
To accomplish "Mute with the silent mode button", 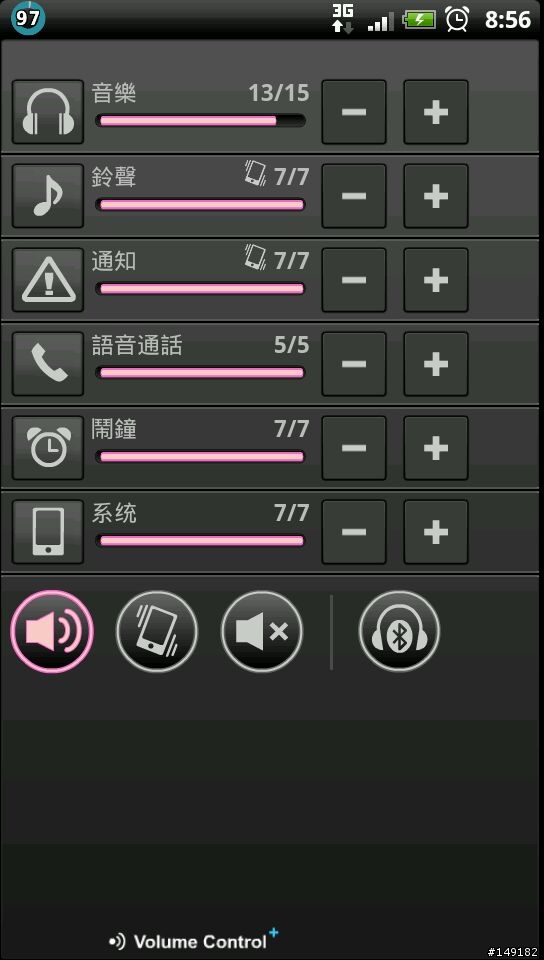I will point(262,631).
